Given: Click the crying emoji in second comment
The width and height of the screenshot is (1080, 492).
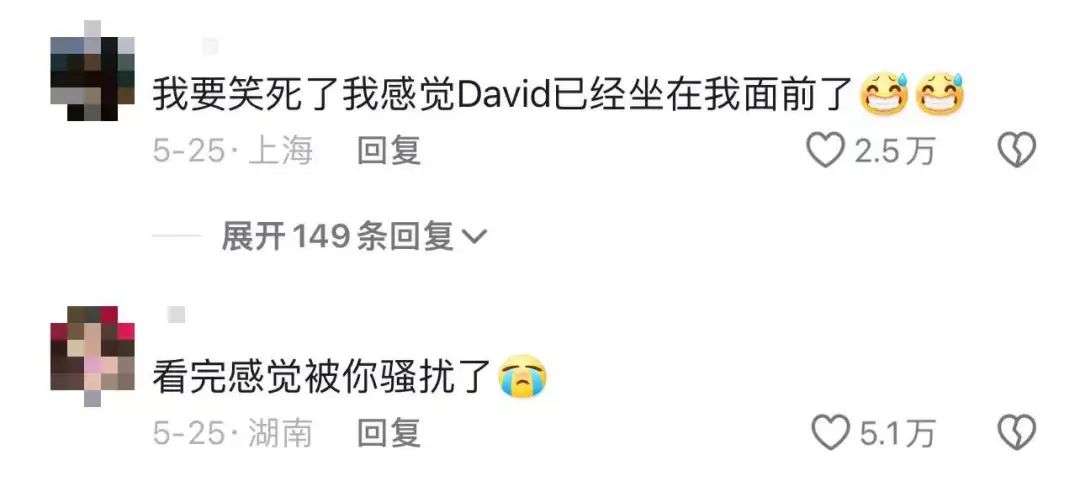Looking at the screenshot, I should coord(523,378).
